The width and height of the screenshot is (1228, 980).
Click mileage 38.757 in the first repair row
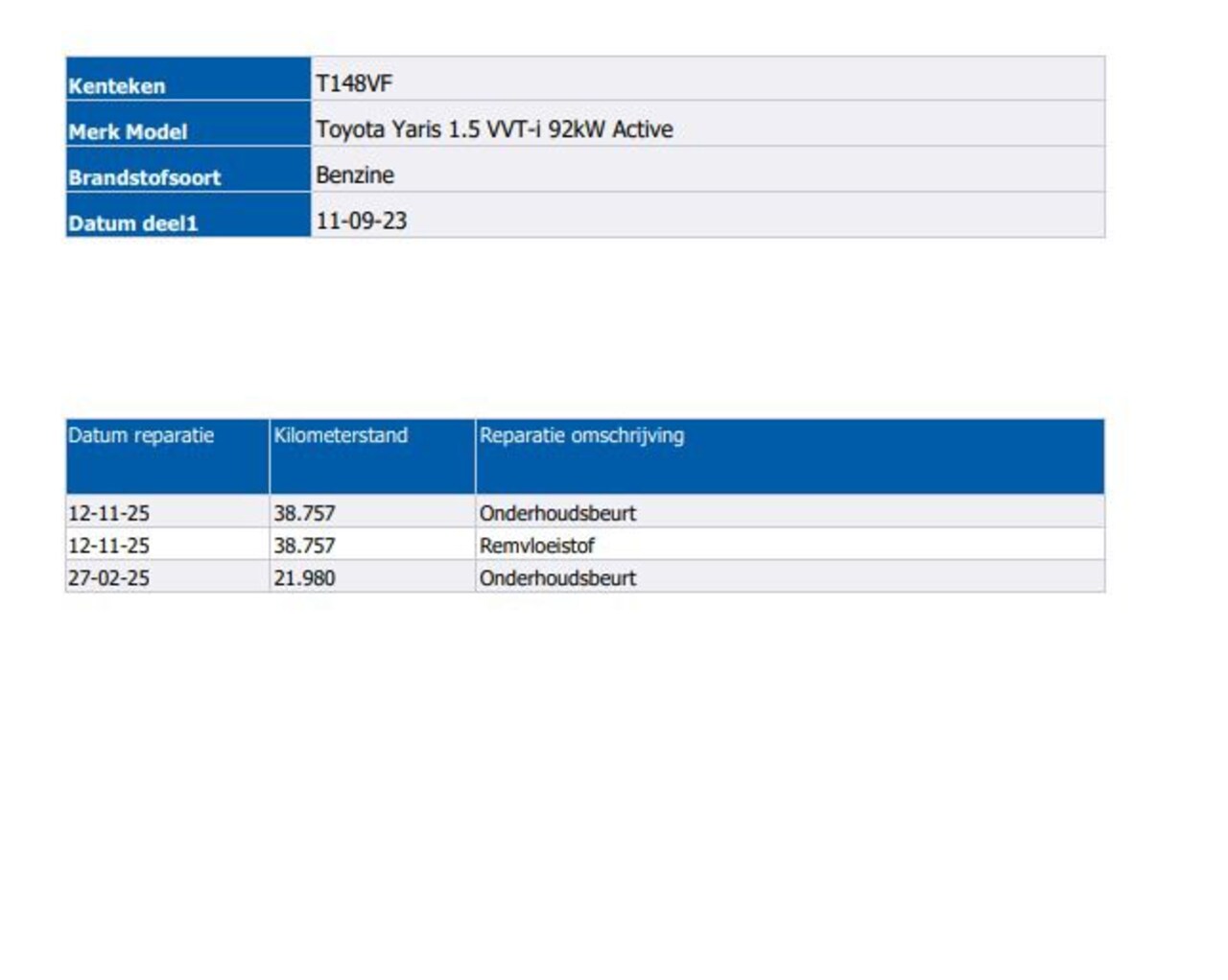304,513
